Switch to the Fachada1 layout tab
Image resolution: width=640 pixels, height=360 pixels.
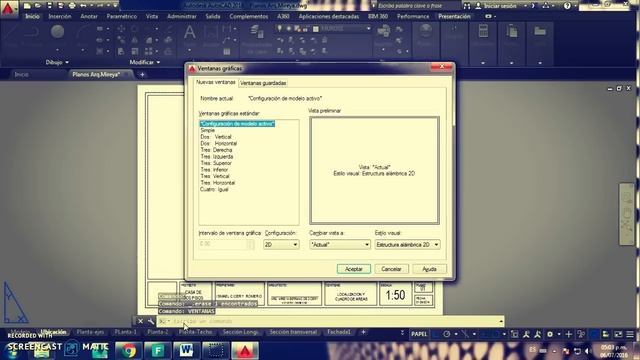tap(339, 332)
